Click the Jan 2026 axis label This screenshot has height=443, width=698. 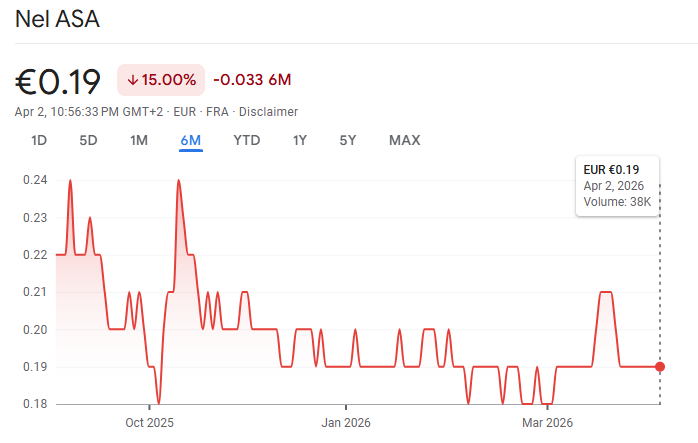(x=346, y=423)
